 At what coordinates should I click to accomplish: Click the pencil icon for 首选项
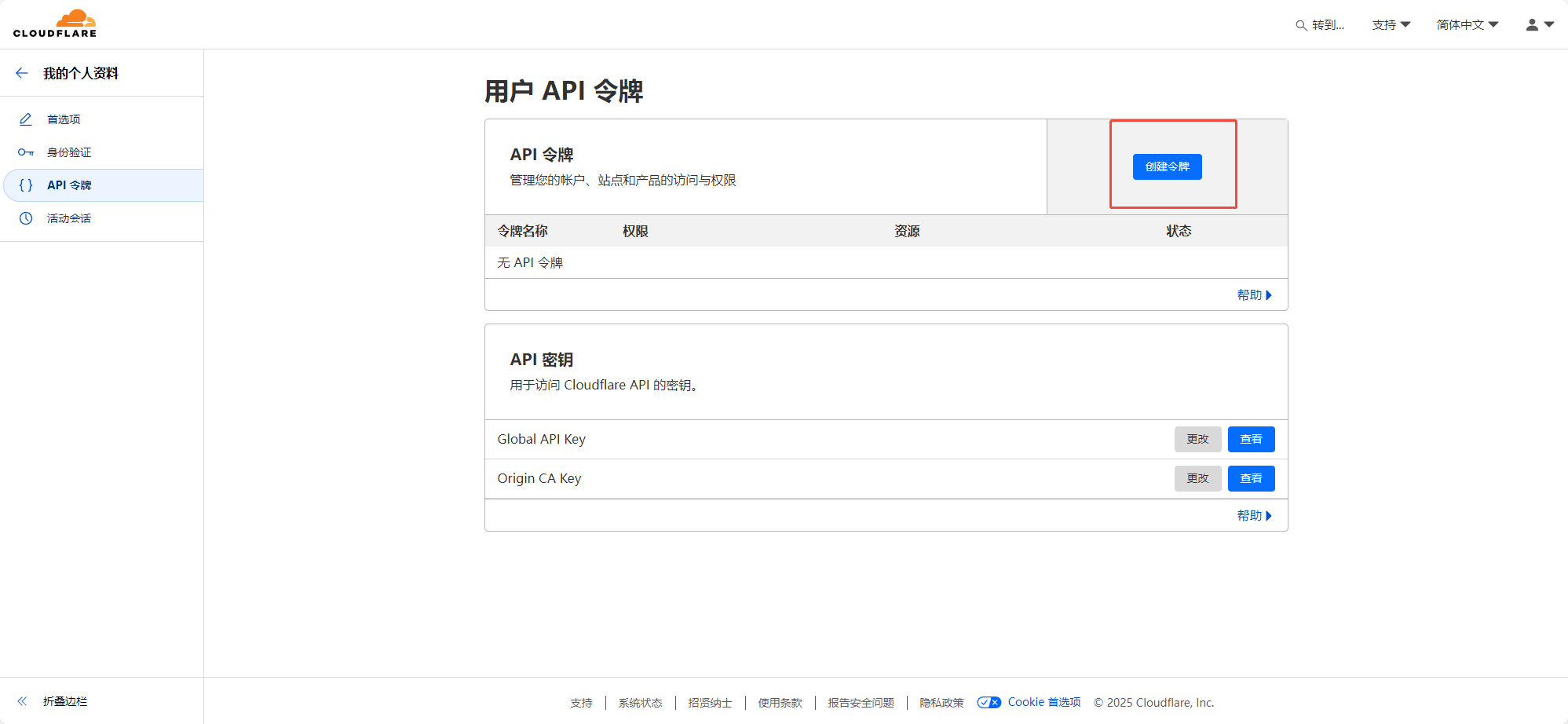26,119
